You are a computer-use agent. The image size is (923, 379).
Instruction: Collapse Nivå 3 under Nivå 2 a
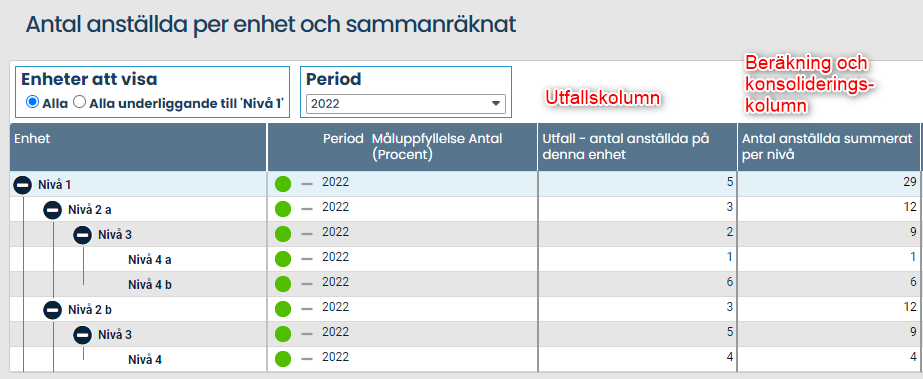82,235
